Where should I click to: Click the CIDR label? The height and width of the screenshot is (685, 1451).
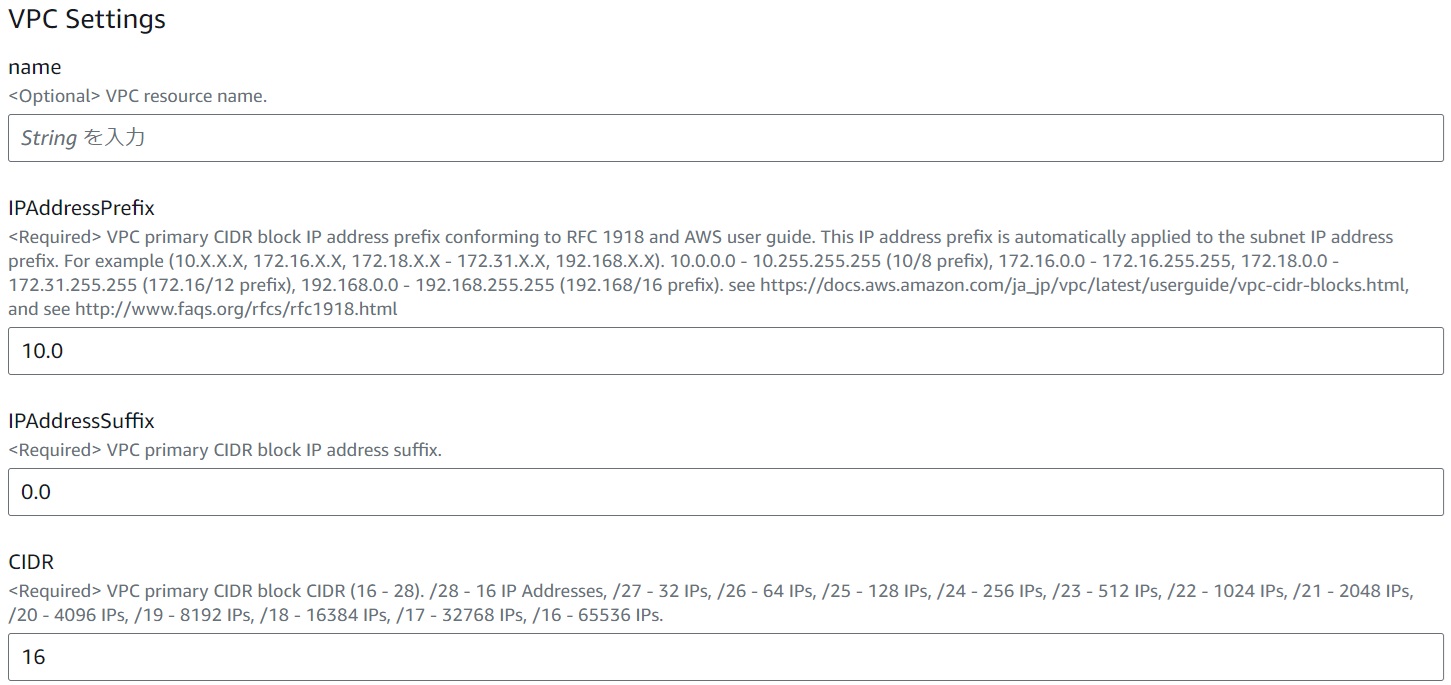(x=31, y=562)
